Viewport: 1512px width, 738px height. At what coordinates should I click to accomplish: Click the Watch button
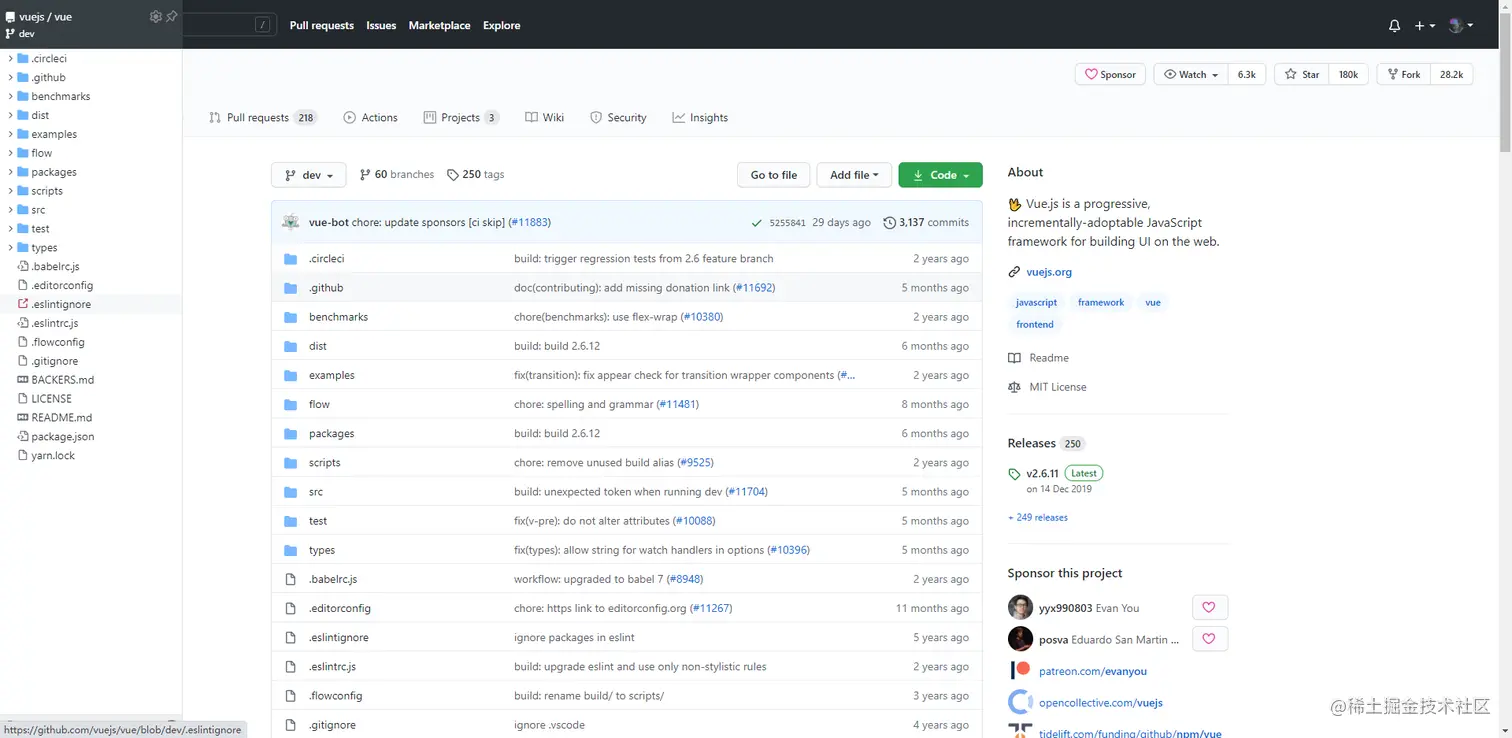(1191, 74)
